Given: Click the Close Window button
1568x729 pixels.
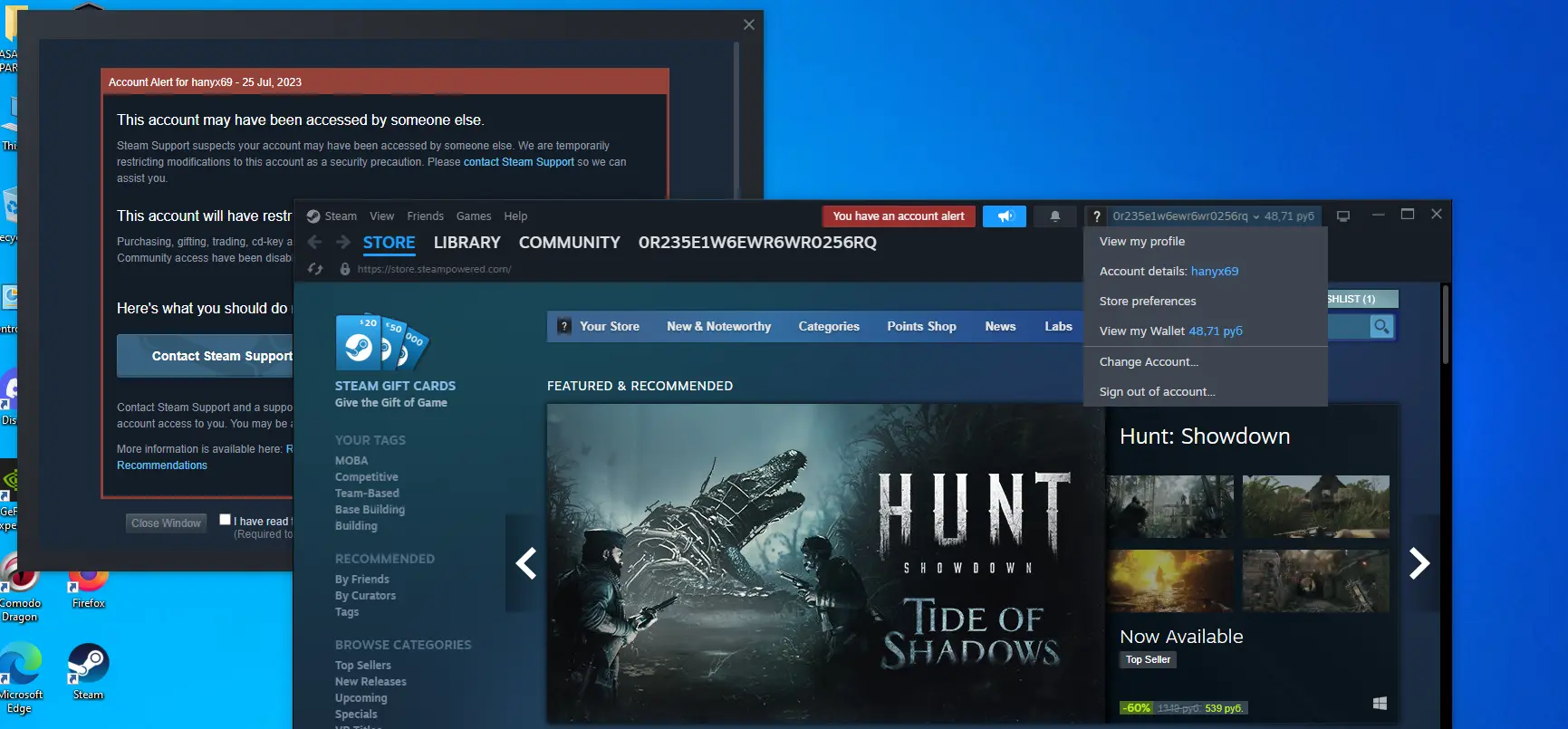Looking at the screenshot, I should (x=166, y=523).
